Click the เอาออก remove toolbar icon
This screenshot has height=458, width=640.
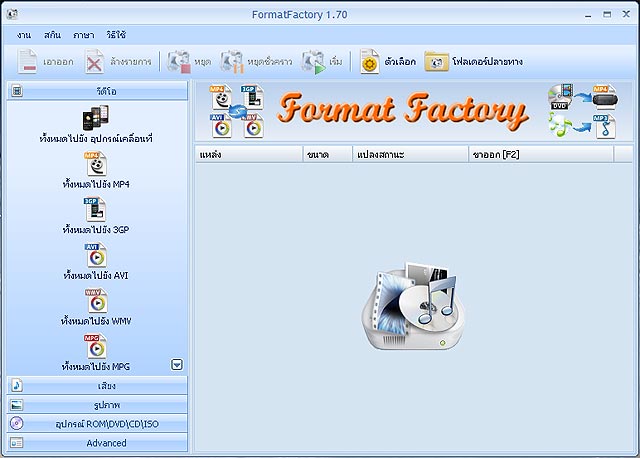click(28, 62)
